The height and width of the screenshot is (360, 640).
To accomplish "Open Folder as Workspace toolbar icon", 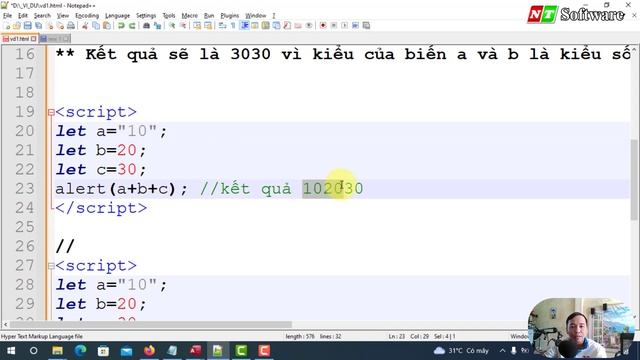I will point(298,26).
